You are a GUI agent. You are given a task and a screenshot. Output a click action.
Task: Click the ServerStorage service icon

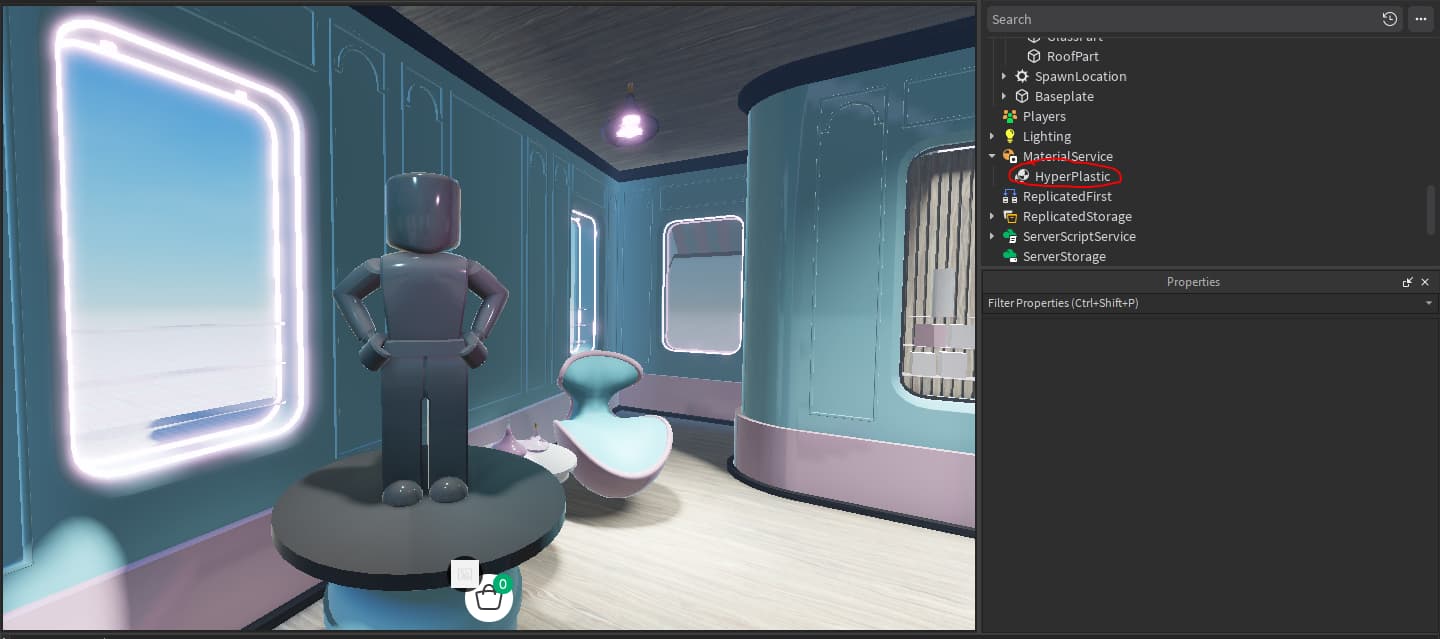1010,256
